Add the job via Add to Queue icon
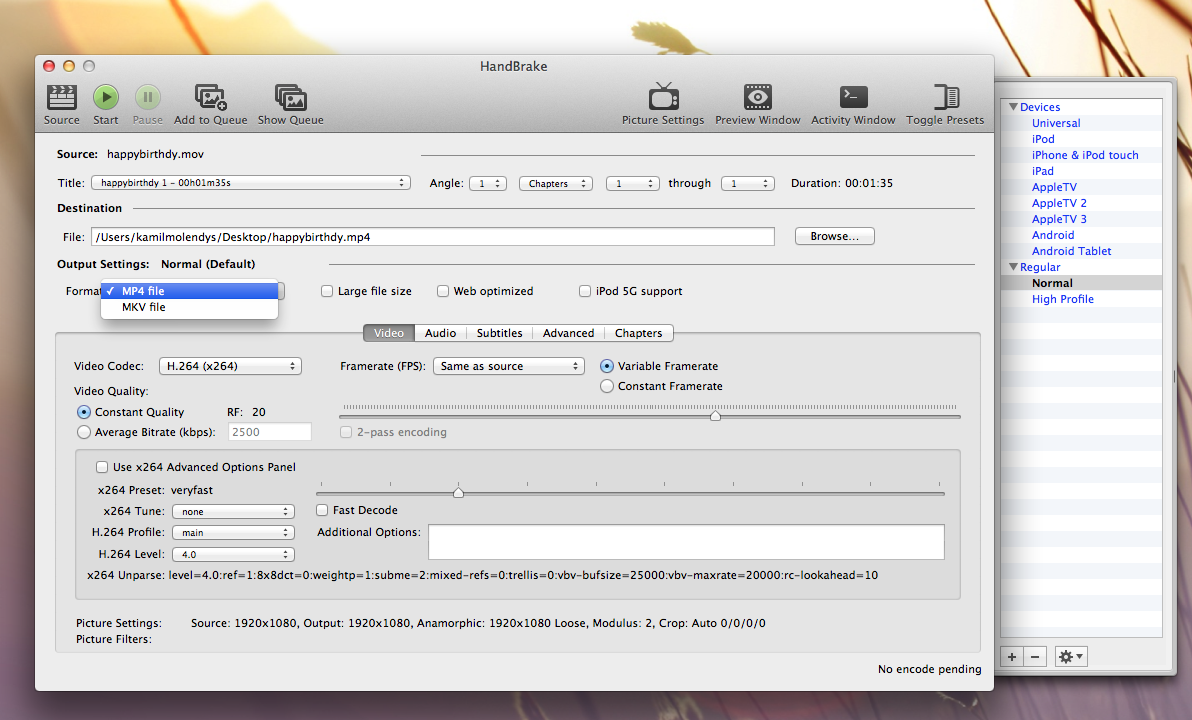The image size is (1192, 720). coord(211,97)
